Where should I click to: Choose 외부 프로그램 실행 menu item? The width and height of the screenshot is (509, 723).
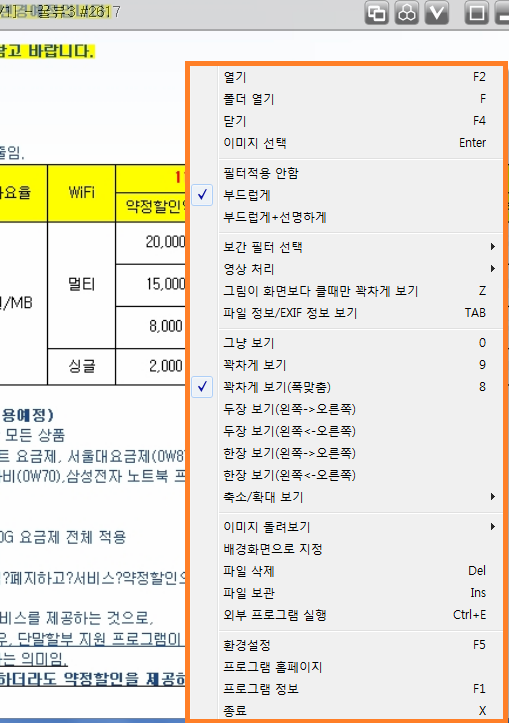pos(361,615)
